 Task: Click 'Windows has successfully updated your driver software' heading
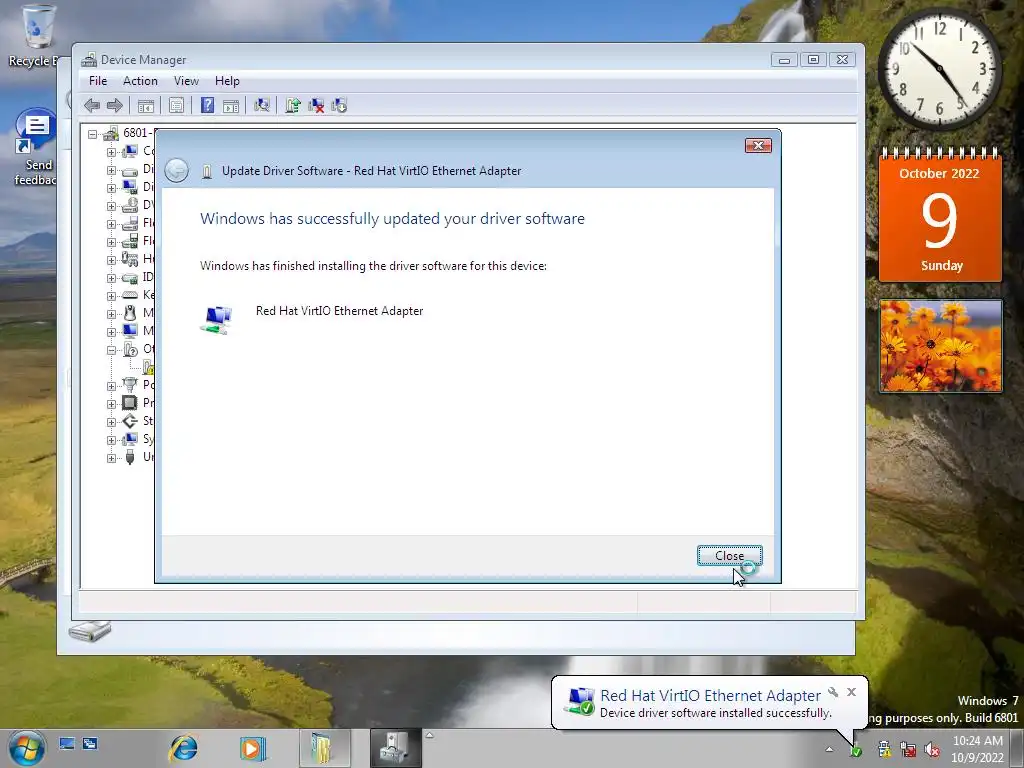pos(392,219)
